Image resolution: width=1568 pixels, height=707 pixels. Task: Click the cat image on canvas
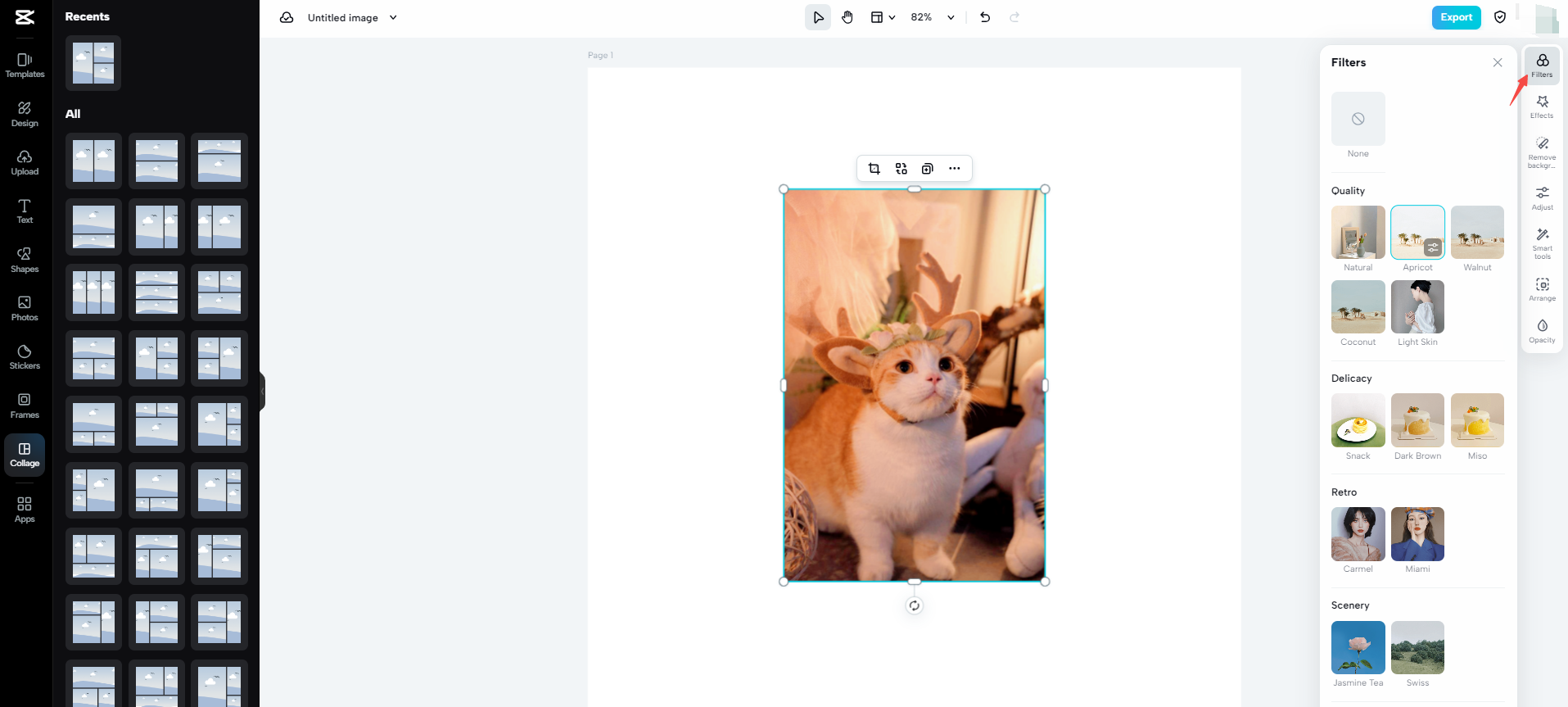(914, 385)
